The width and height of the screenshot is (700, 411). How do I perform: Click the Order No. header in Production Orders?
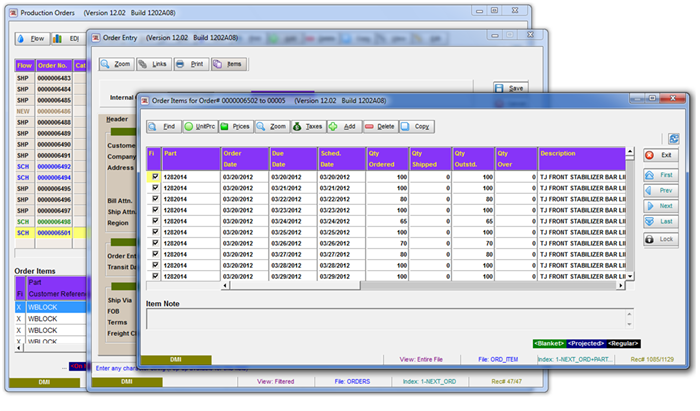(x=54, y=66)
